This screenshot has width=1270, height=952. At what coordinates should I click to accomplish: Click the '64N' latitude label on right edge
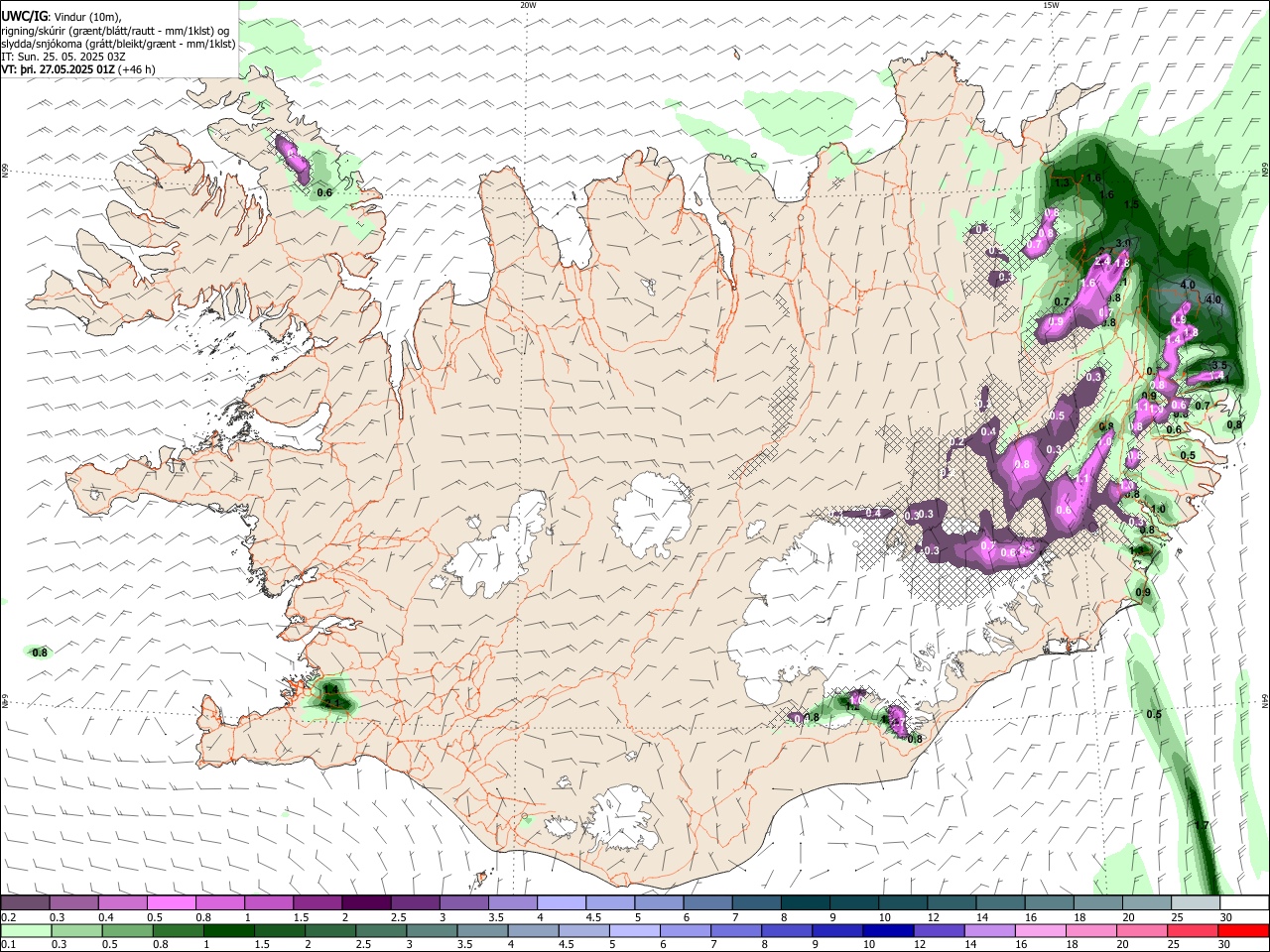[1265, 700]
